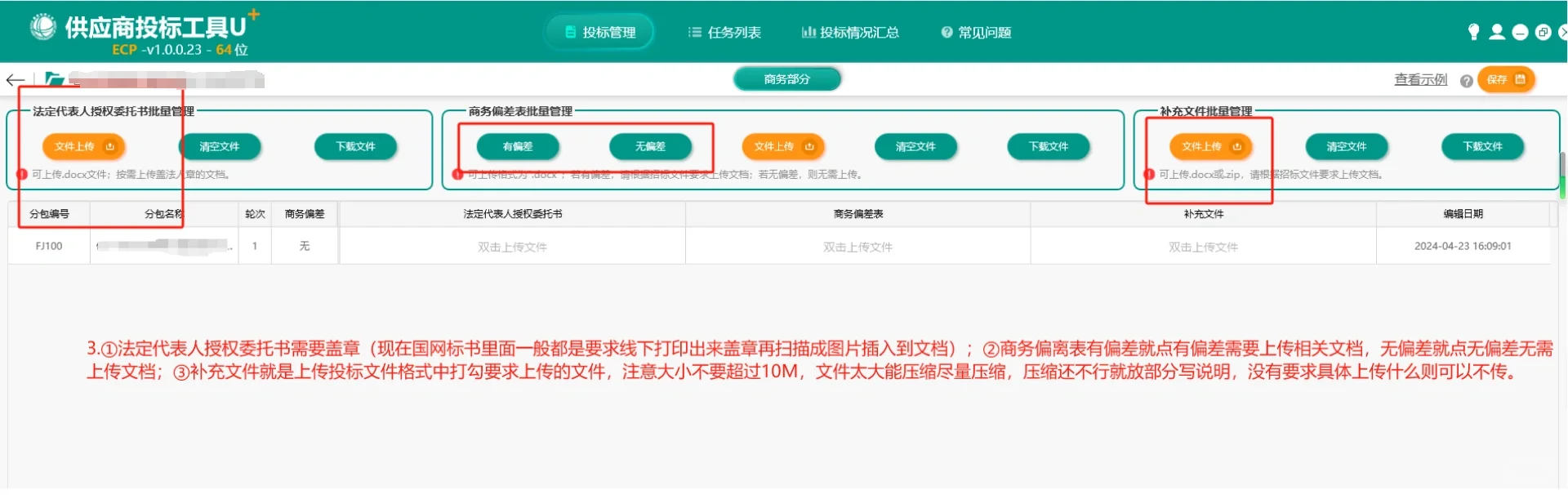Click the orange 保存 button
The height and width of the screenshot is (495, 1568).
coord(1506,79)
